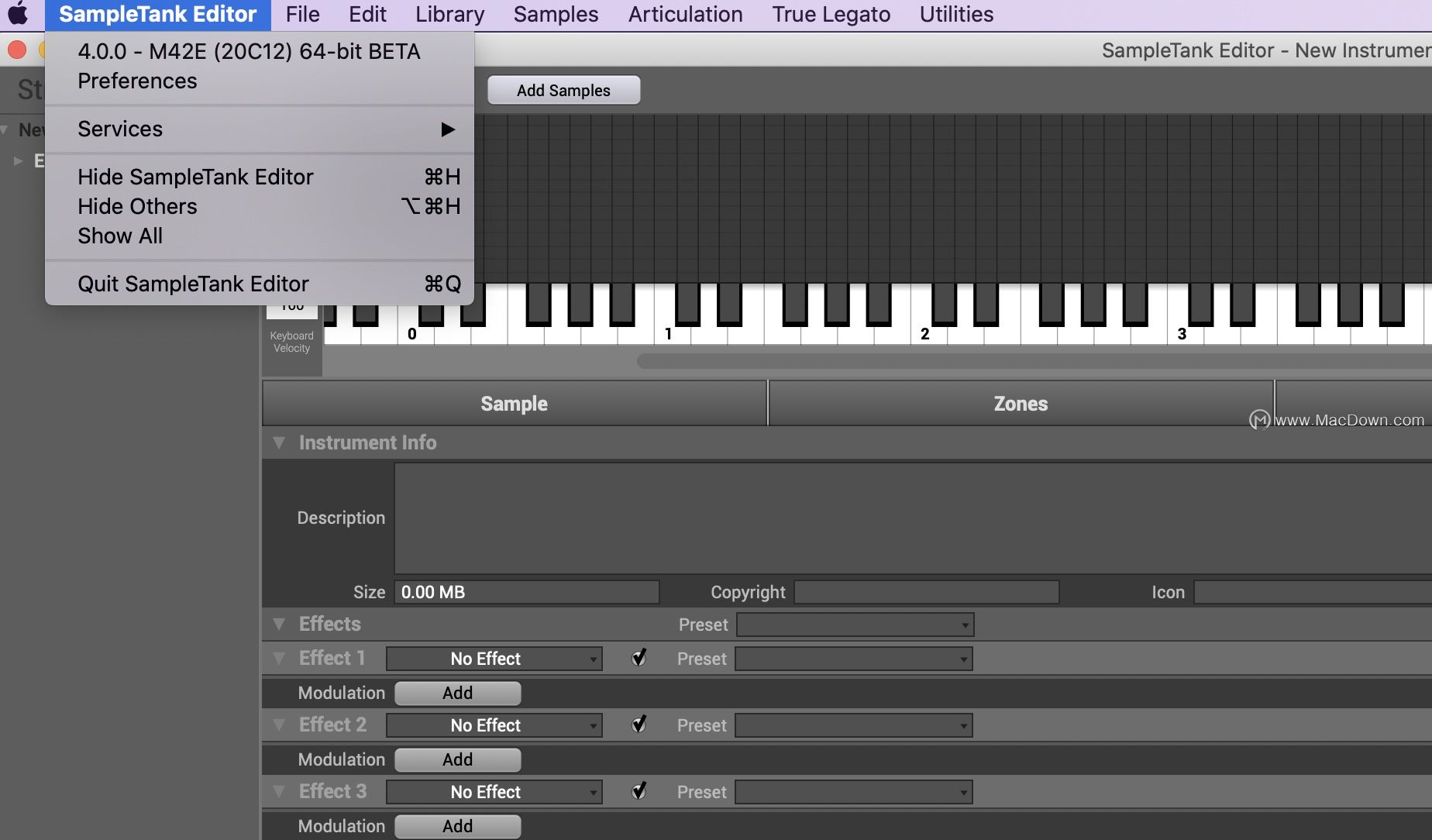Toggle the Effect 3 enable checkmark
This screenshot has width=1432, height=840.
tap(639, 791)
